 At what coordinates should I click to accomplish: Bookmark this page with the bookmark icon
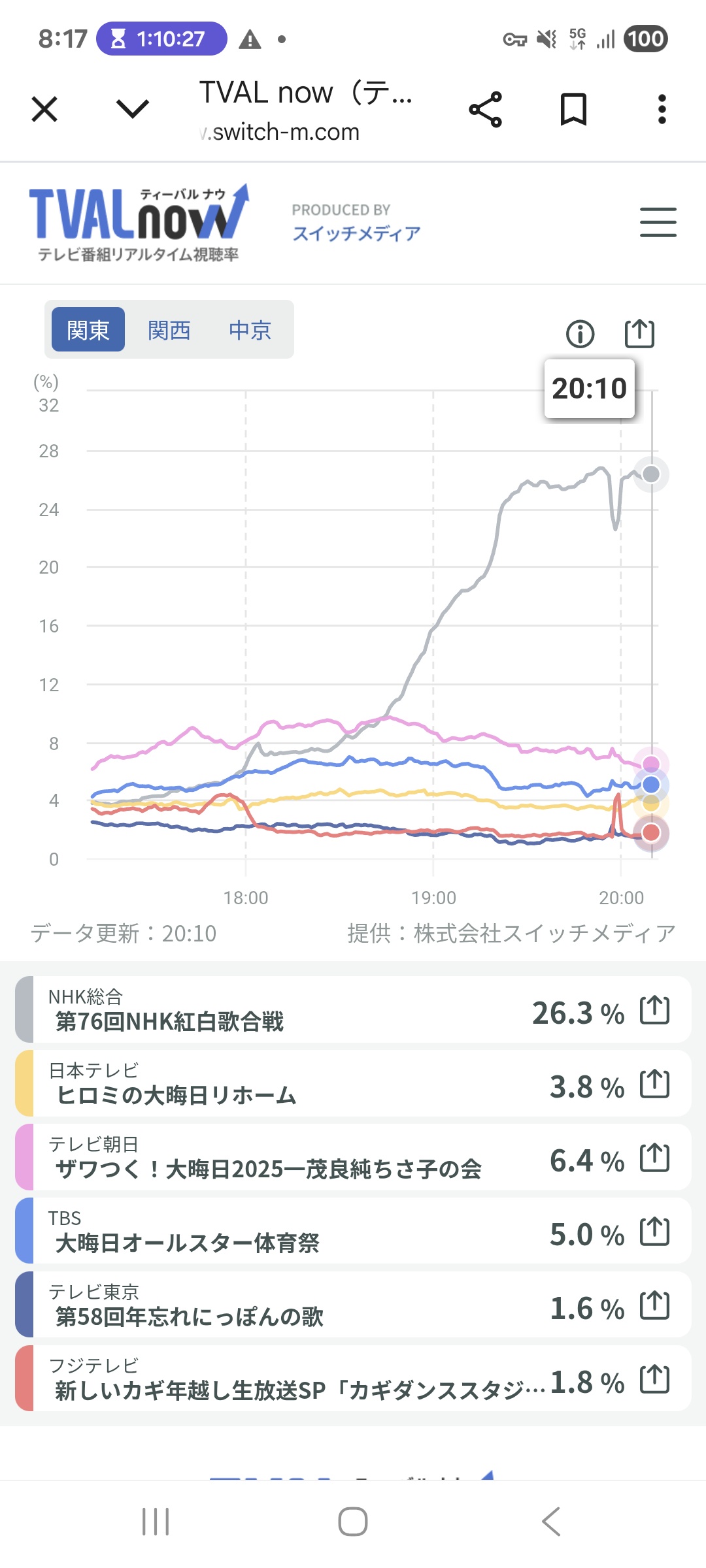(x=573, y=109)
